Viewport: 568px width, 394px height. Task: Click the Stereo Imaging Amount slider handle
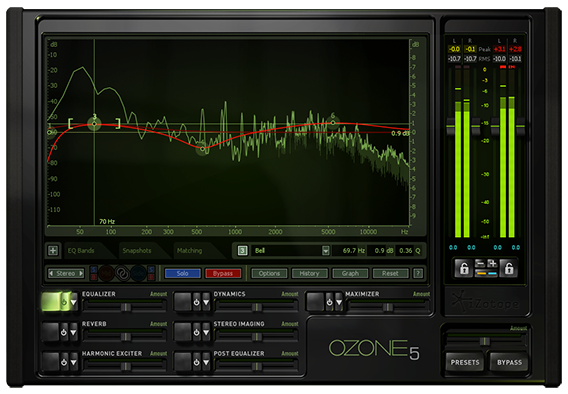tap(257, 337)
